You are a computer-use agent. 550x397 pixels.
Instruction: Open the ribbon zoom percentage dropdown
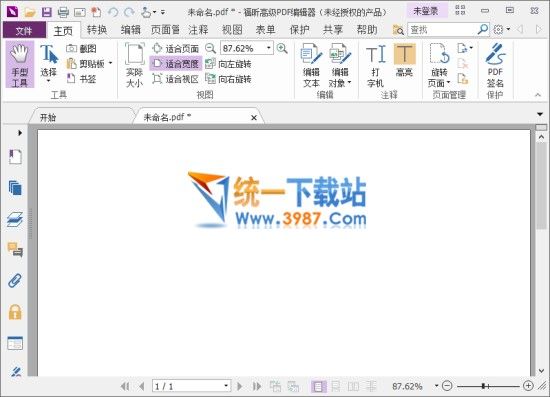click(x=269, y=48)
